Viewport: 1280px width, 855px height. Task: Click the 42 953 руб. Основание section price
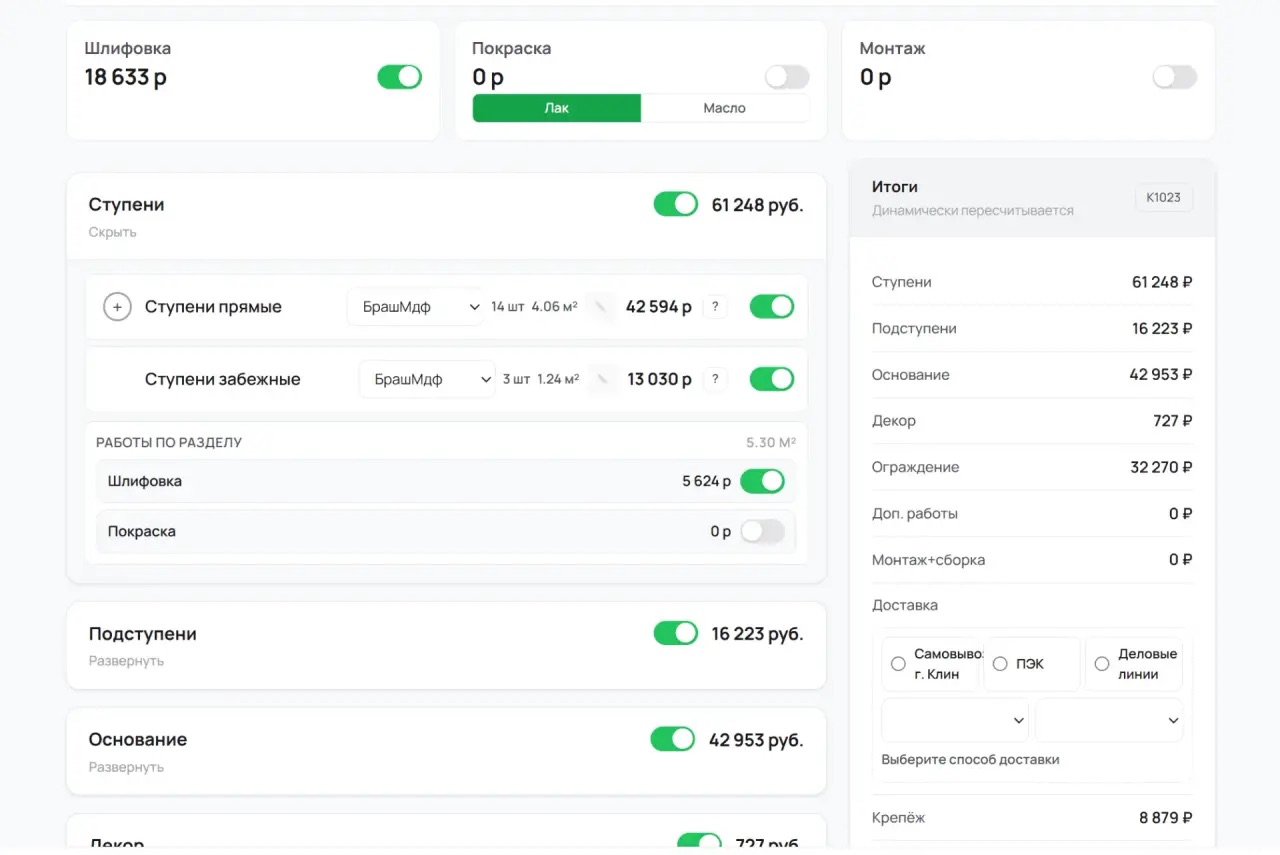coord(756,740)
